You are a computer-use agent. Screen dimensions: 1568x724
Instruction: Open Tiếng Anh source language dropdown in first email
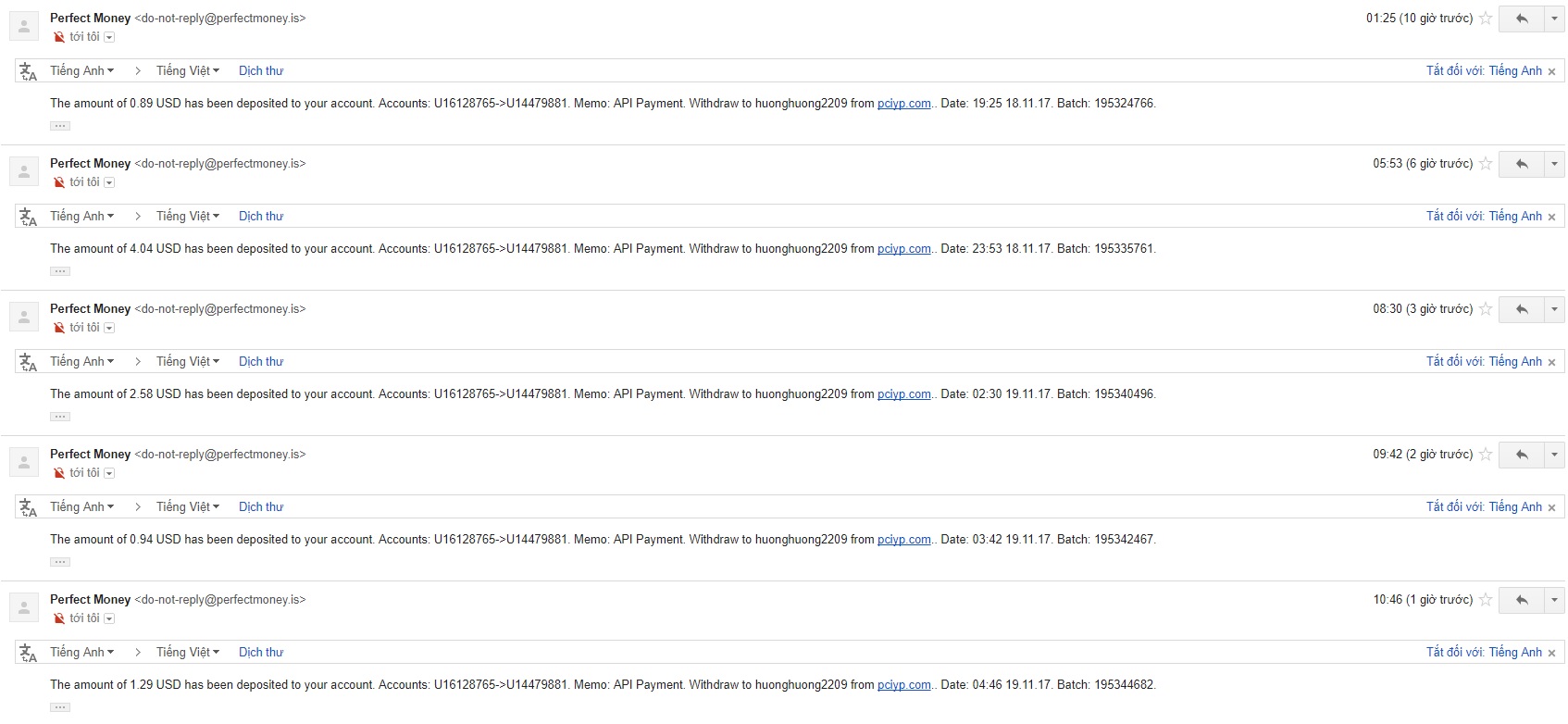coord(82,71)
